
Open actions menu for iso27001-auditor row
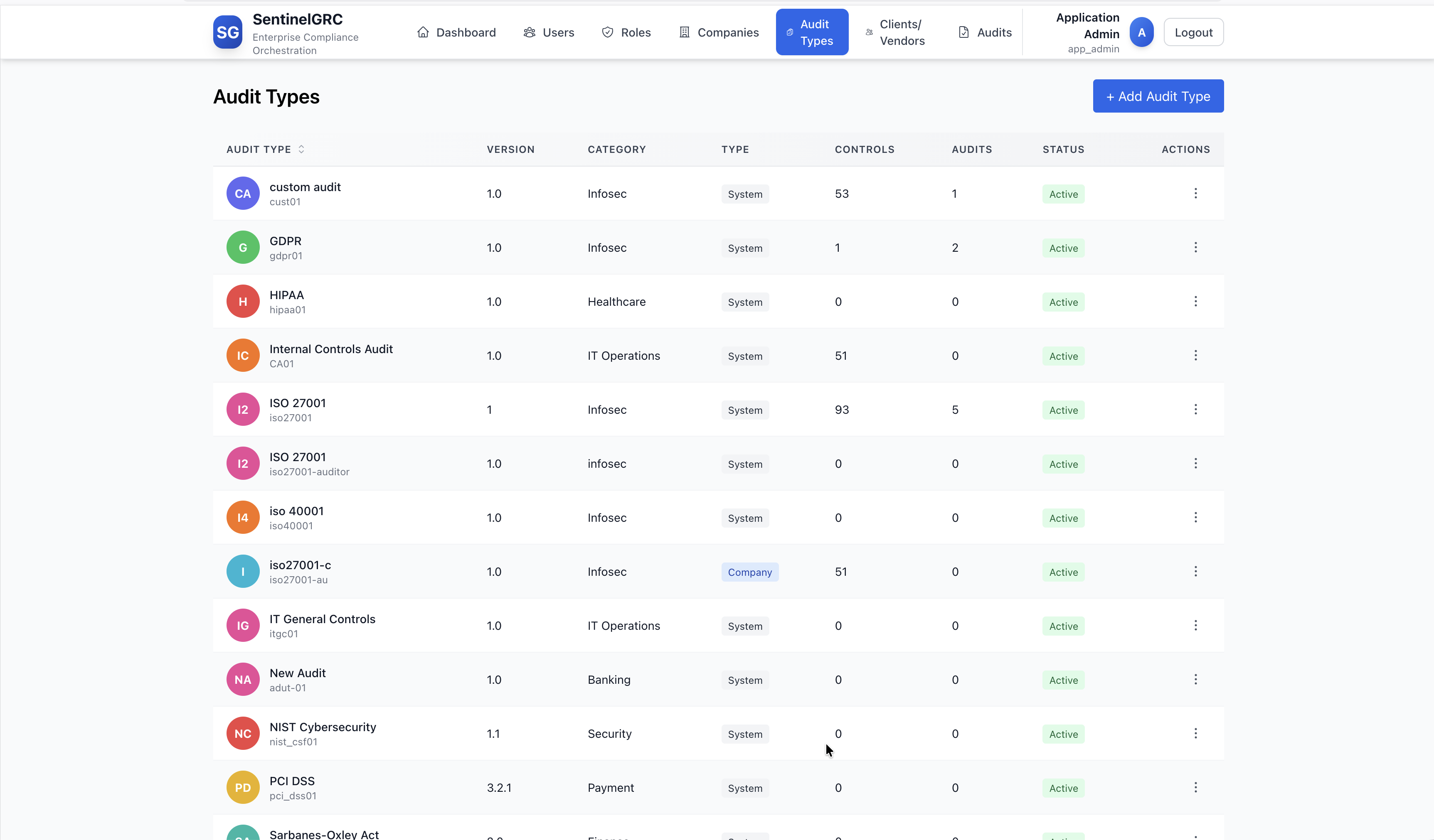tap(1195, 464)
